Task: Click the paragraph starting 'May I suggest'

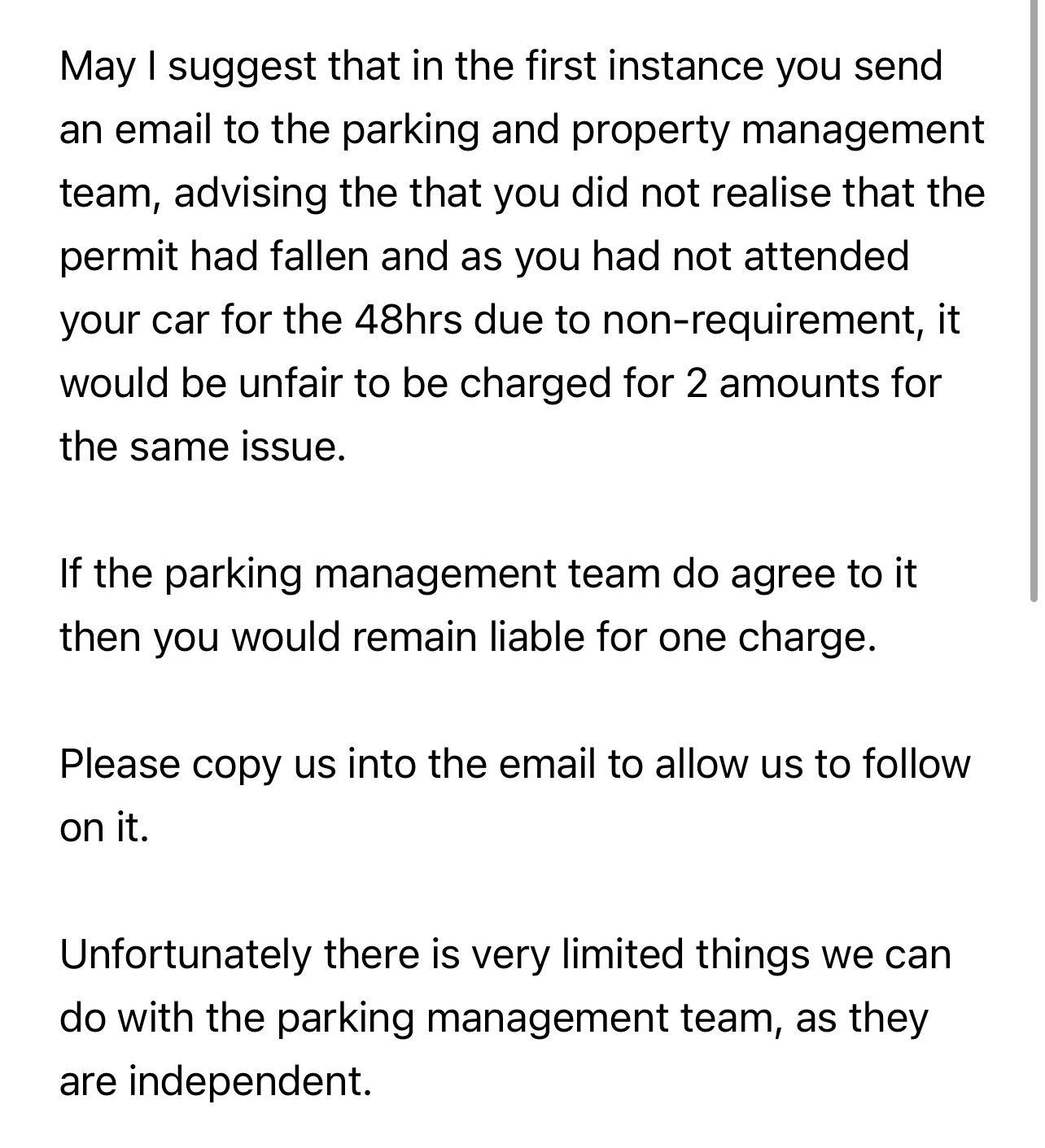Action: tap(522, 256)
